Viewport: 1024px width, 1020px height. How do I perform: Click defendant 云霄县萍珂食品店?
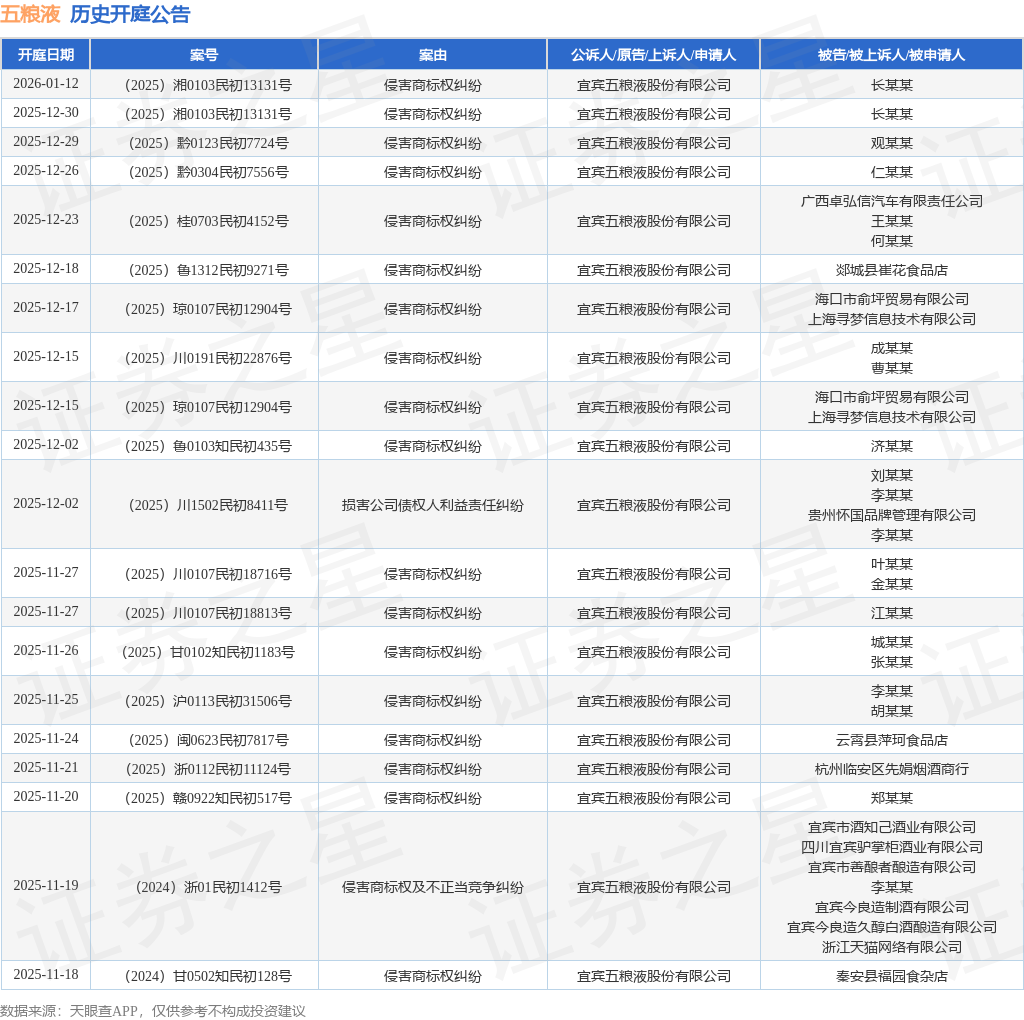point(891,741)
